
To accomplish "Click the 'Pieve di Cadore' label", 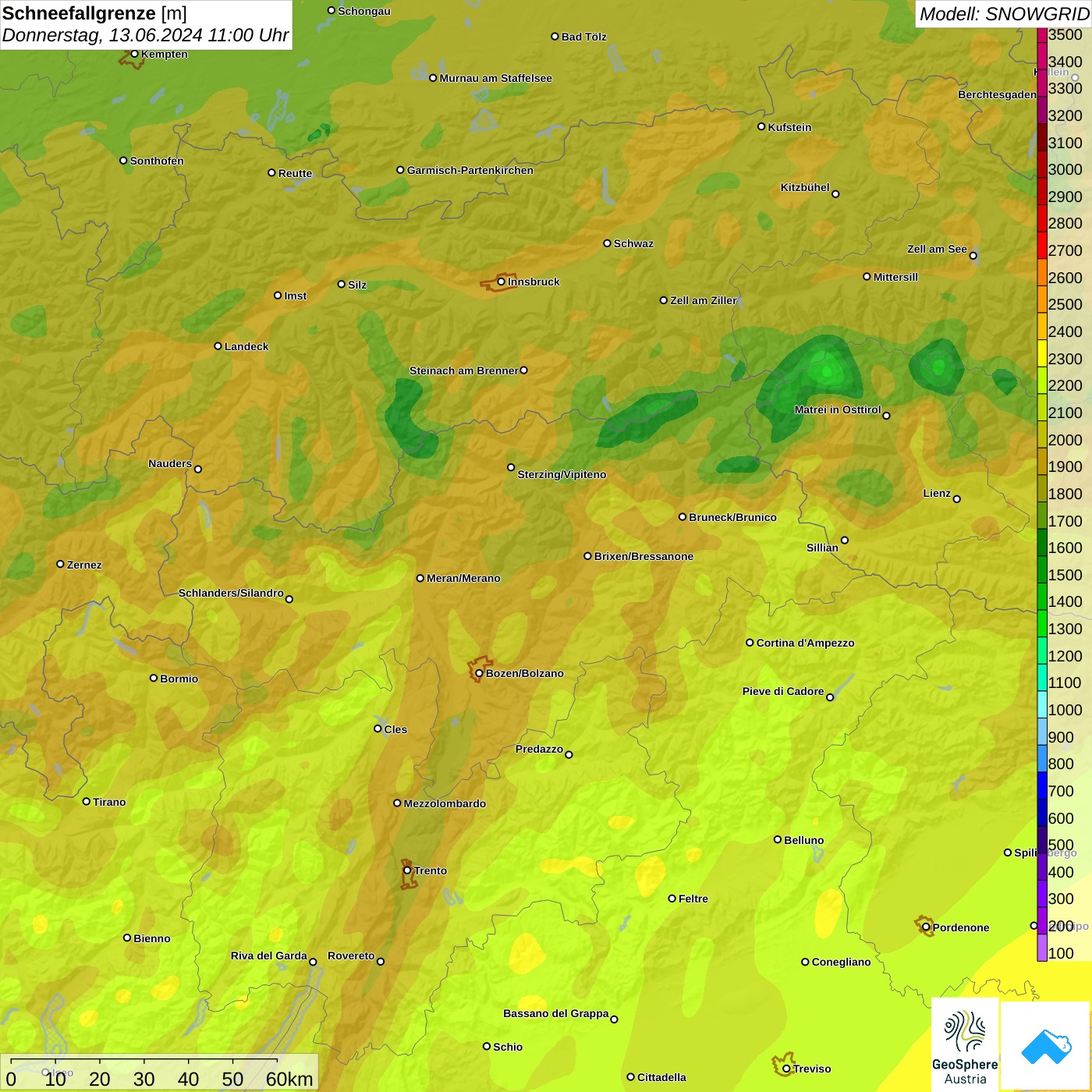I will (x=783, y=691).
